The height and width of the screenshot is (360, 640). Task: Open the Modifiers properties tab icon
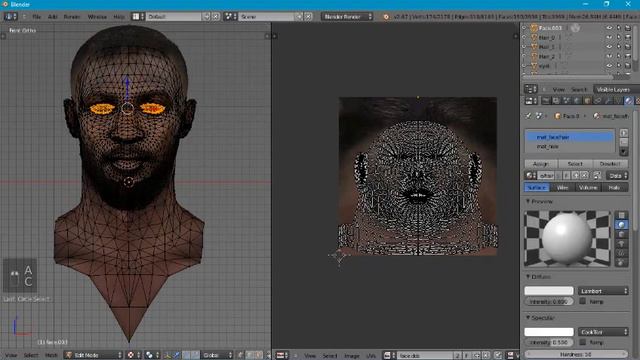tap(608, 100)
